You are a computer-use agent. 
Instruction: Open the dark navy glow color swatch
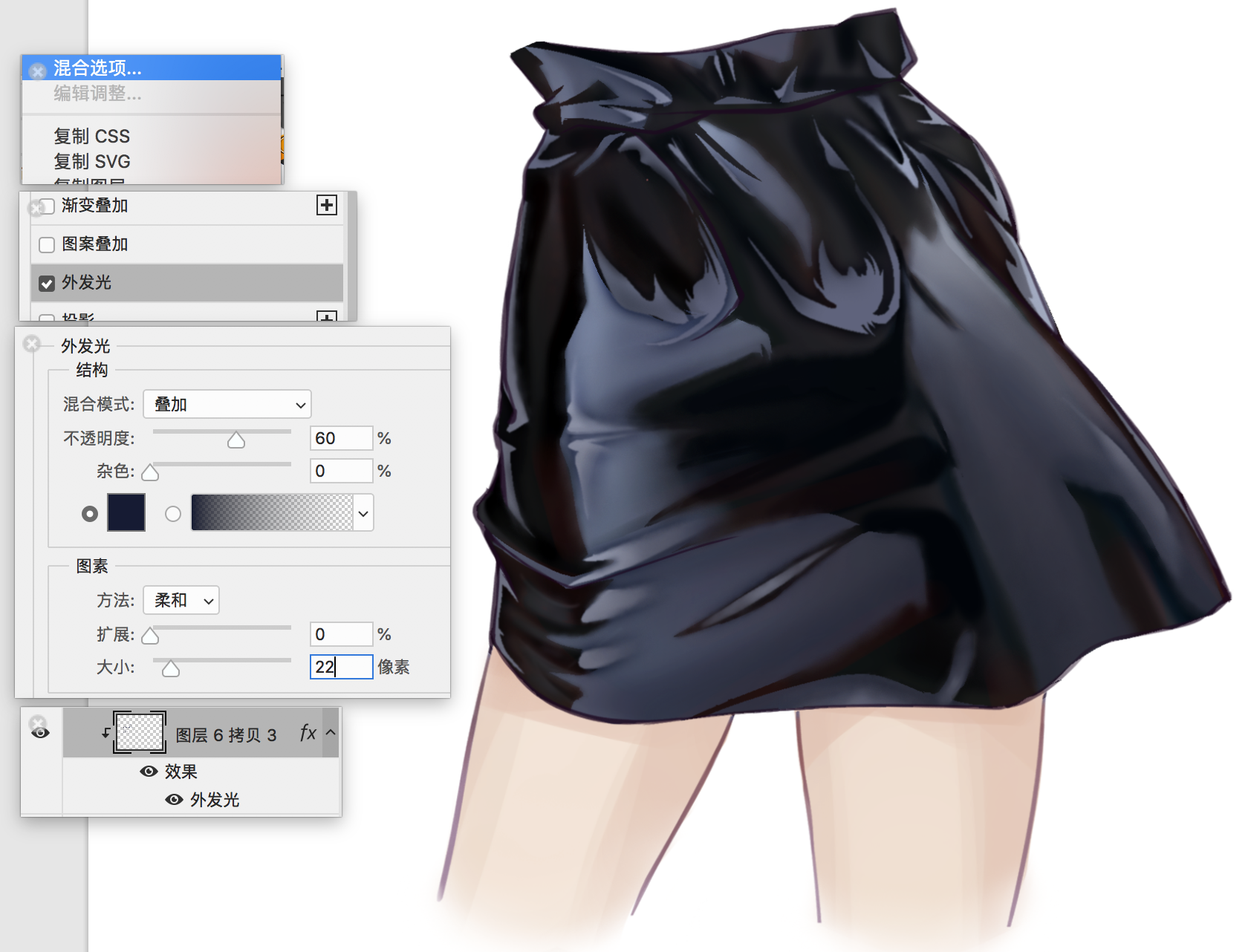click(x=126, y=512)
